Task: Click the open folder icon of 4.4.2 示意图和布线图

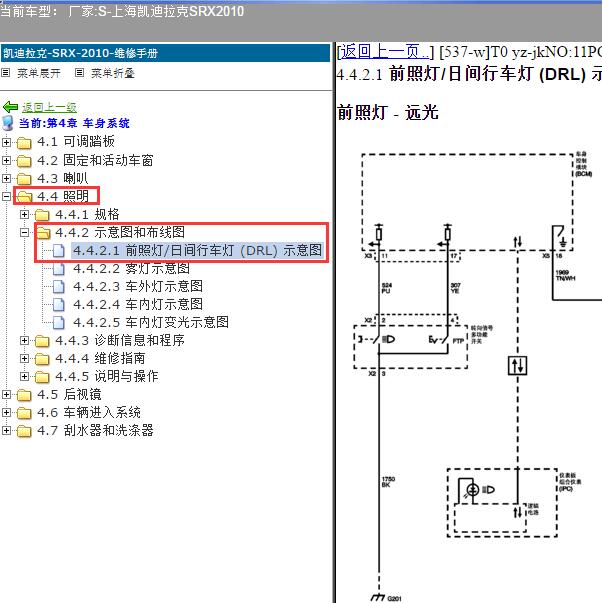Action: tap(43, 233)
